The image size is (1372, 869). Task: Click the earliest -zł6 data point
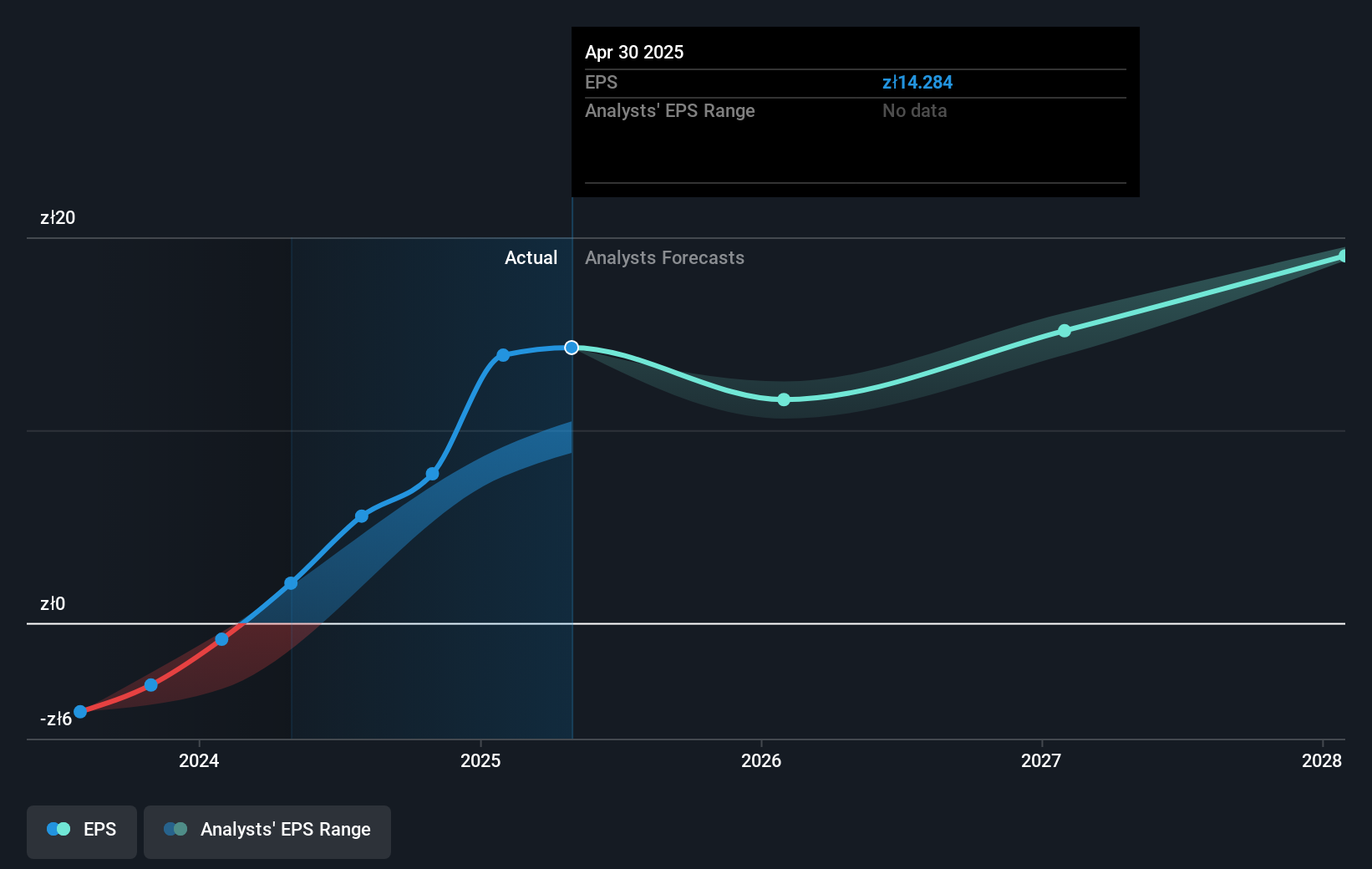pyautogui.click(x=79, y=712)
